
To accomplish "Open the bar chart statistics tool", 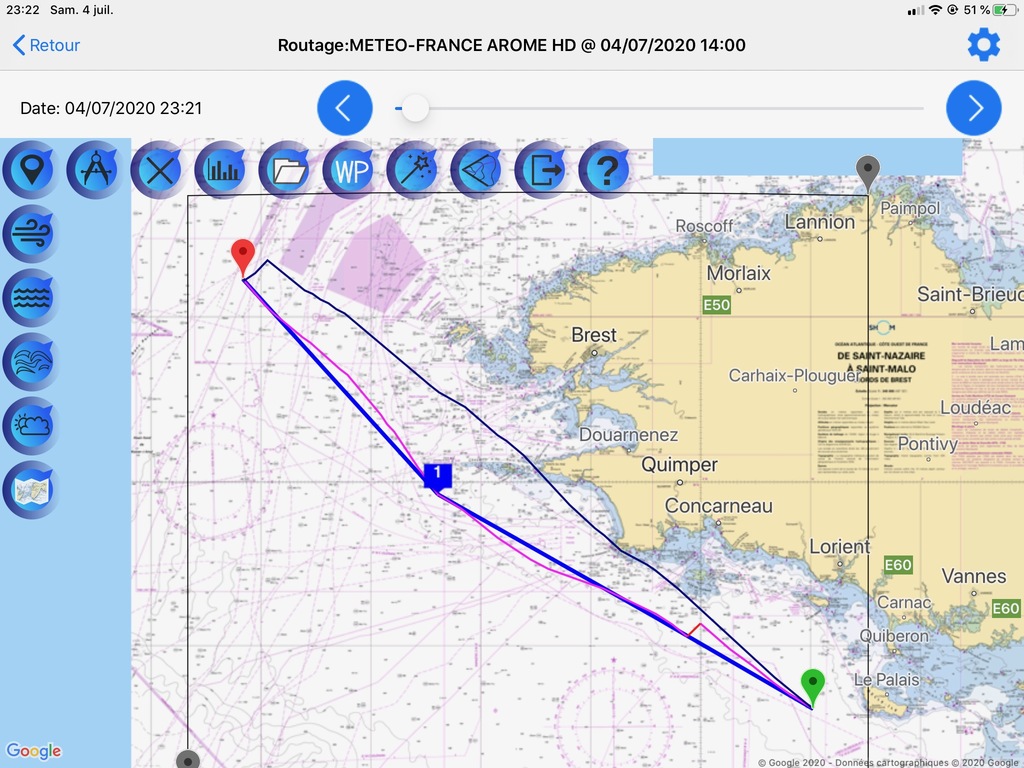I will point(223,170).
